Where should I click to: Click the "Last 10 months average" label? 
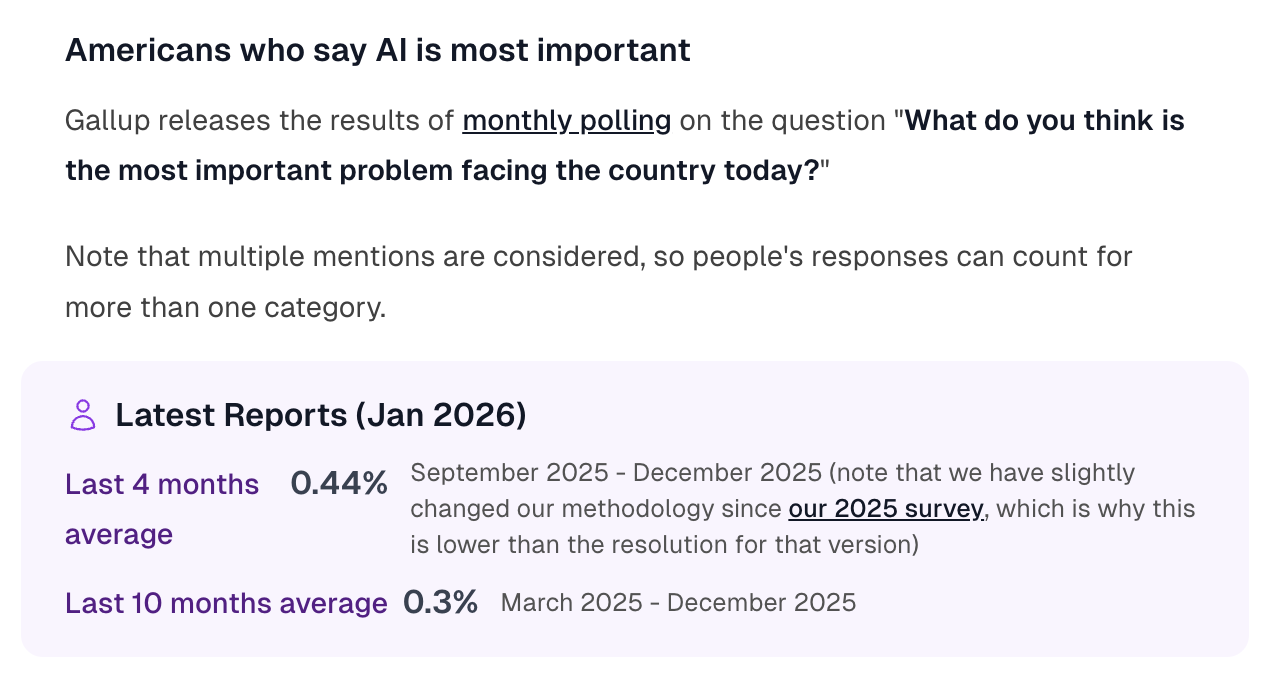coord(226,603)
